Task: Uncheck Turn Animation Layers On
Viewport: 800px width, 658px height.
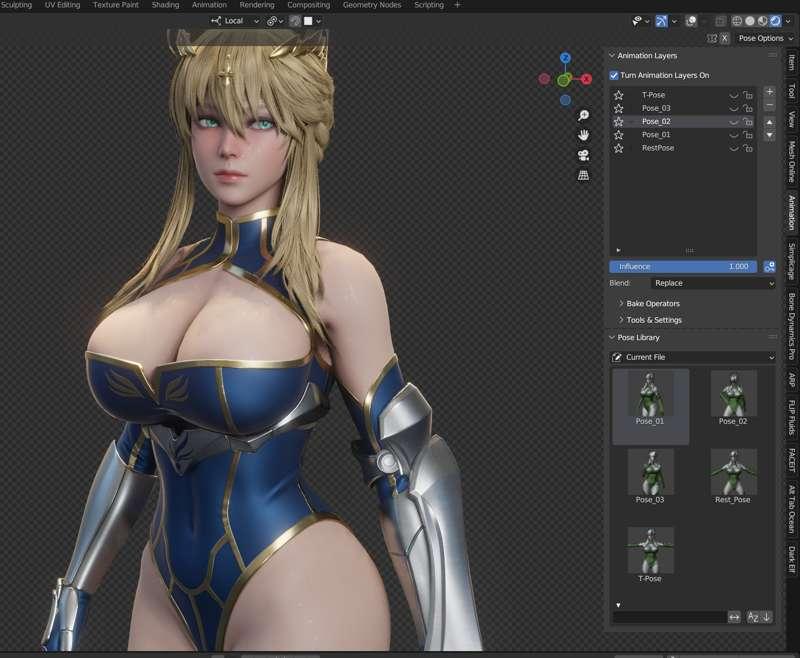Action: tap(614, 75)
